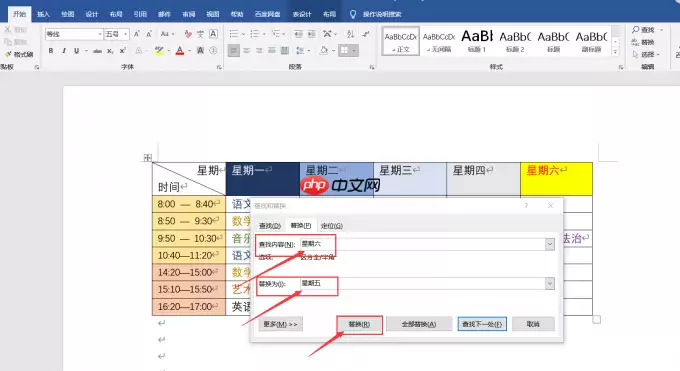Apply multilevel list
The image size is (680, 371).
(x=275, y=34)
